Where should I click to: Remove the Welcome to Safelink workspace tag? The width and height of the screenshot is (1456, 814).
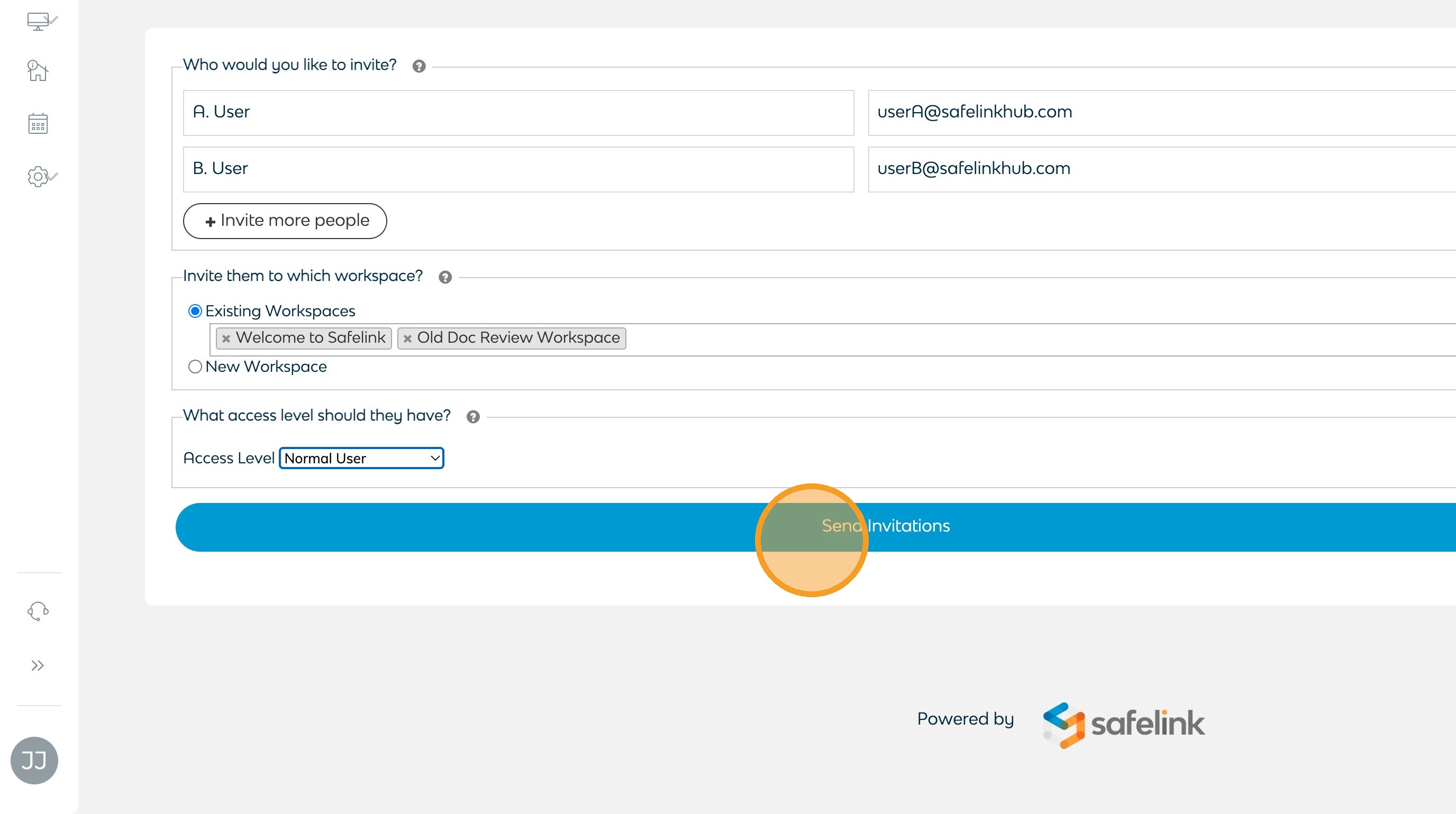[226, 339]
